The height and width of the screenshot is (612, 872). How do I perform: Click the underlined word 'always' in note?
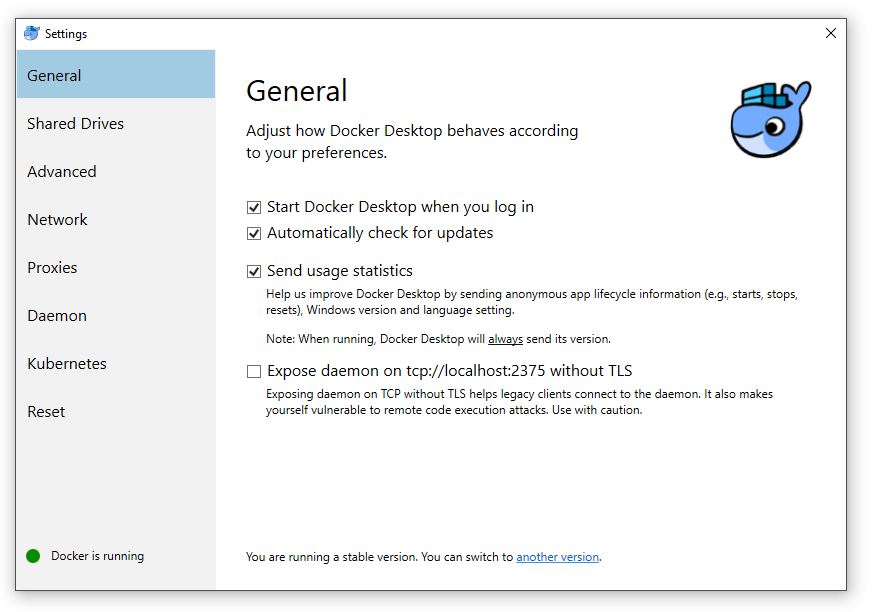click(505, 339)
